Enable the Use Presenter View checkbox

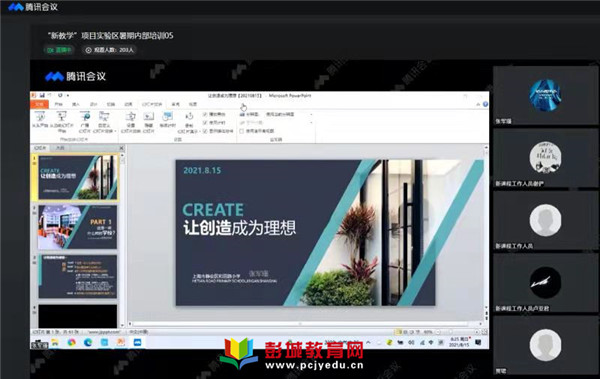click(242, 131)
